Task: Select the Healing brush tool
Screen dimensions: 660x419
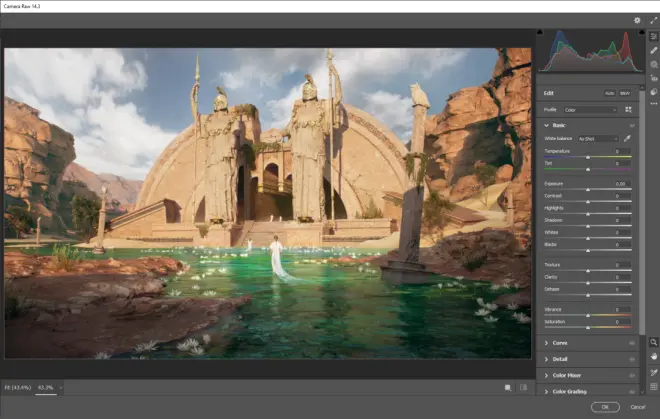Action: click(653, 51)
